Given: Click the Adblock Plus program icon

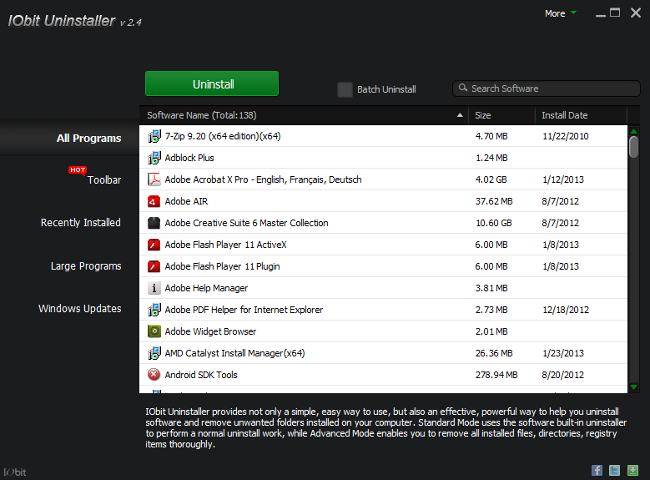Looking at the screenshot, I should 154,158.
